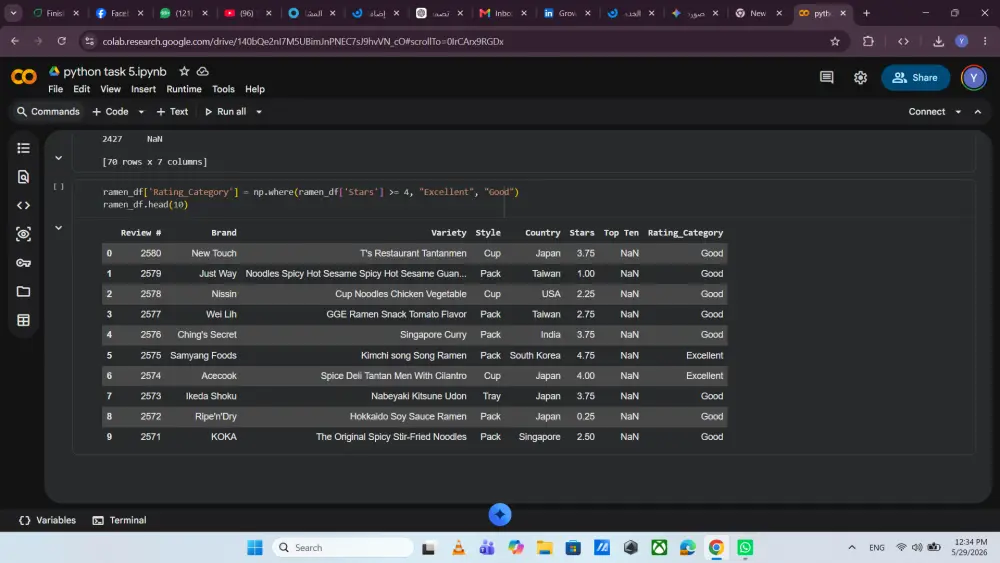This screenshot has width=1000, height=563.
Task: Open the Runtime menu
Action: click(184, 89)
